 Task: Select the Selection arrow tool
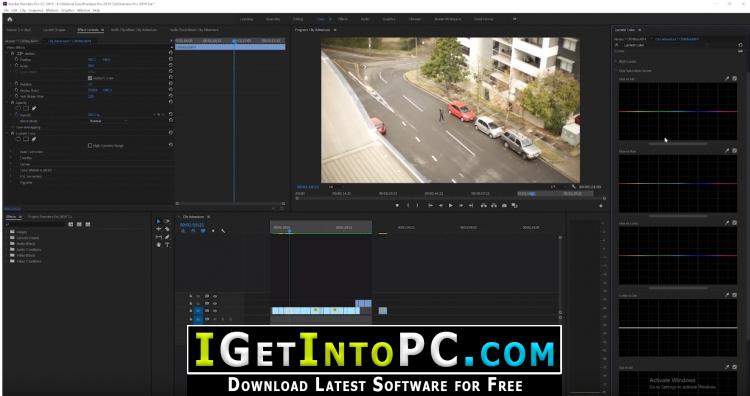(159, 221)
